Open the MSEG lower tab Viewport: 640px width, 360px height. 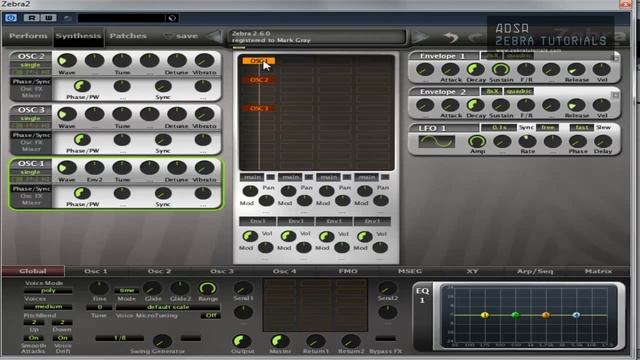coord(410,271)
